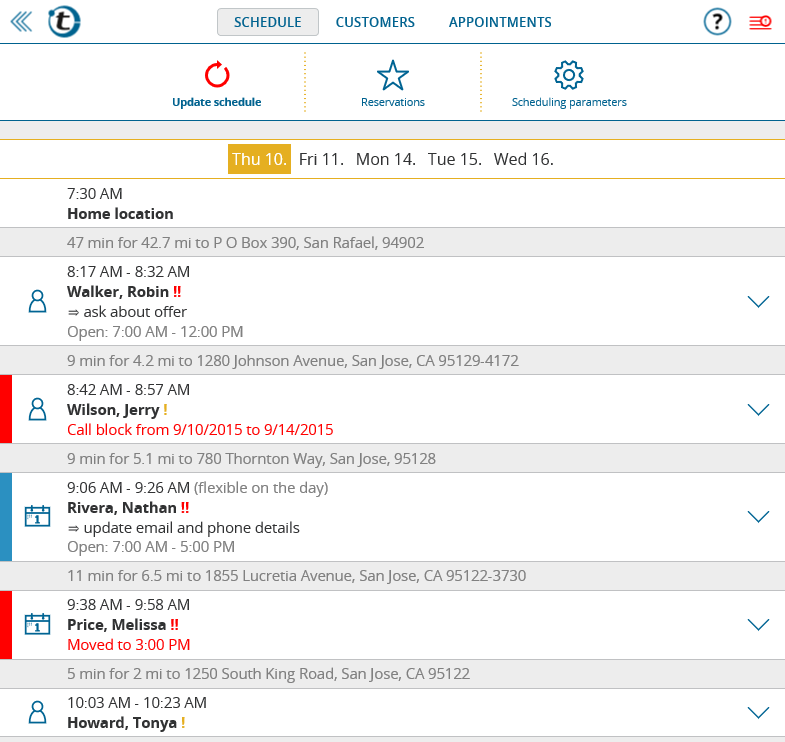Screen dimensions: 785x742
Task: Select Fri 11. in the day bar
Action: 321,159
